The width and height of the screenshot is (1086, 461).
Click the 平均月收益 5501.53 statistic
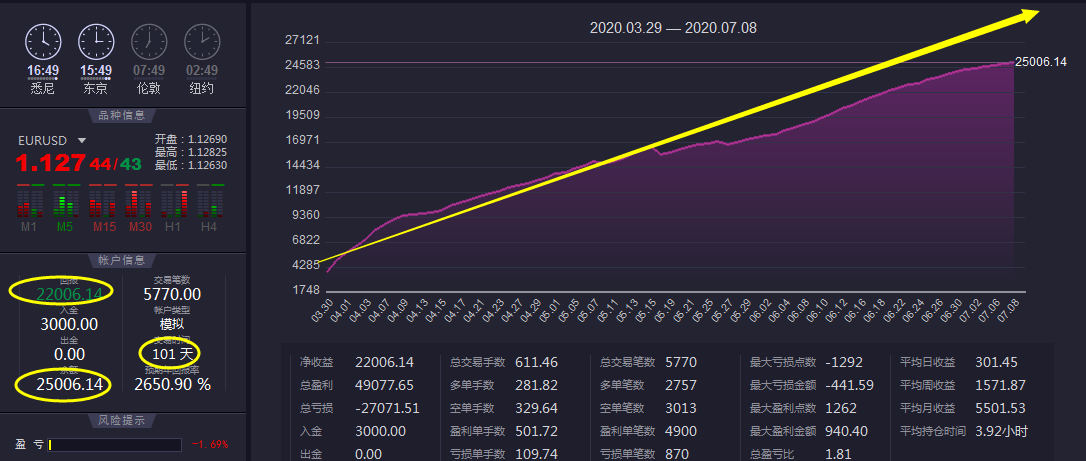pos(963,408)
